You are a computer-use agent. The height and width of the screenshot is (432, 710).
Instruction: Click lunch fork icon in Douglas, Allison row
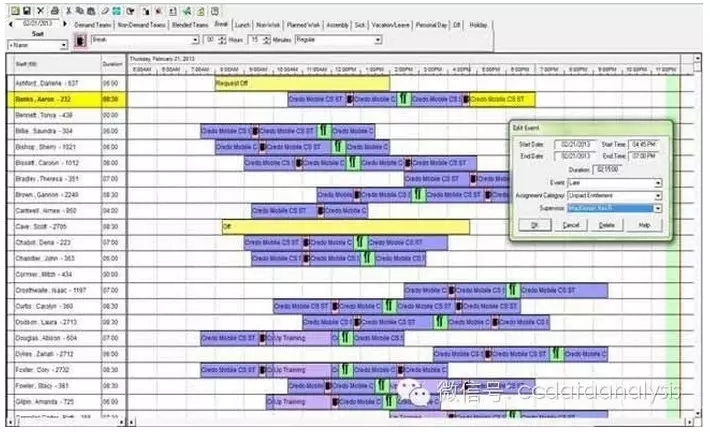(345, 338)
